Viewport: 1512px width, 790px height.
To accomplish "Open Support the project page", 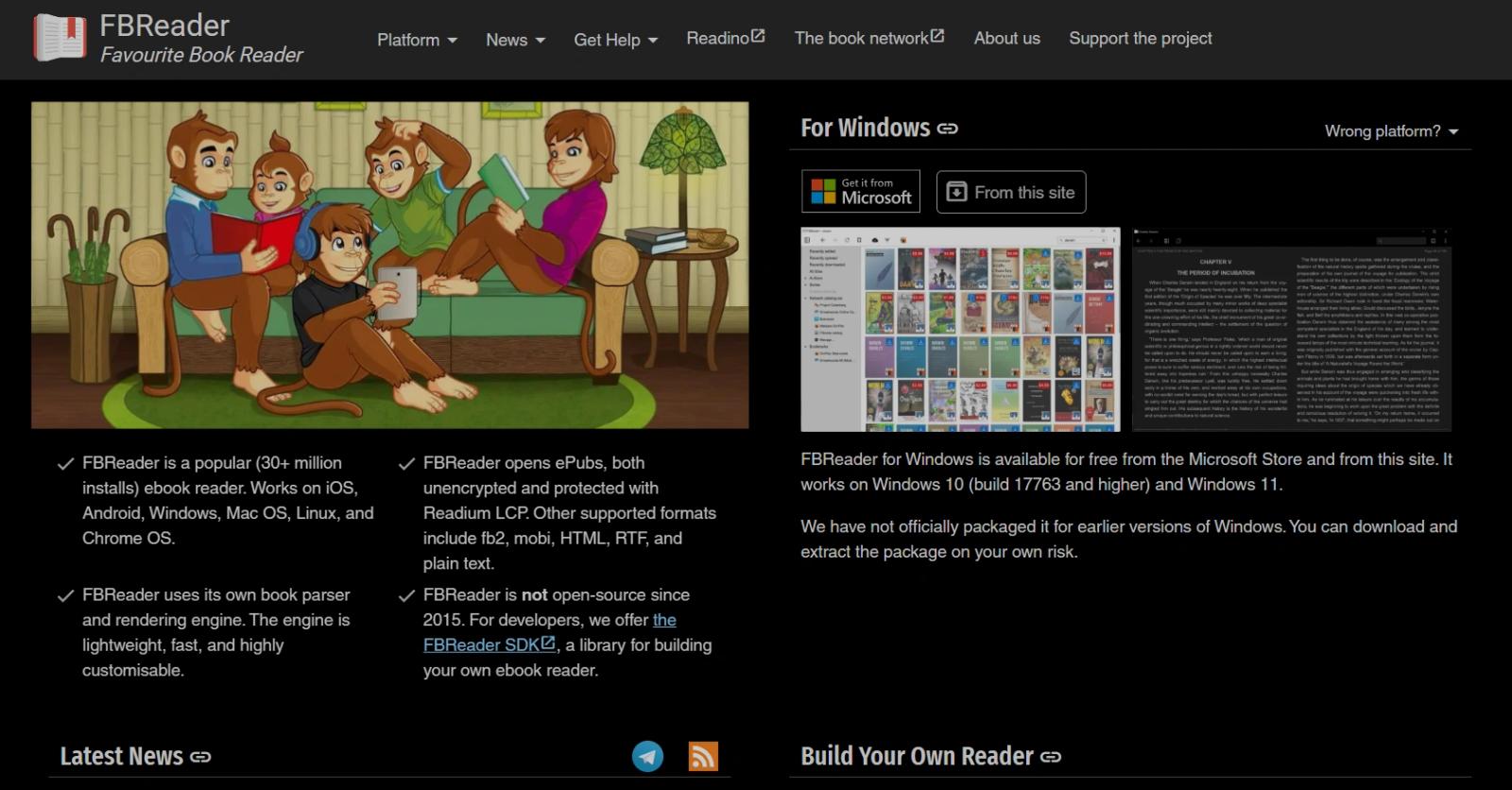I will coord(1140,38).
